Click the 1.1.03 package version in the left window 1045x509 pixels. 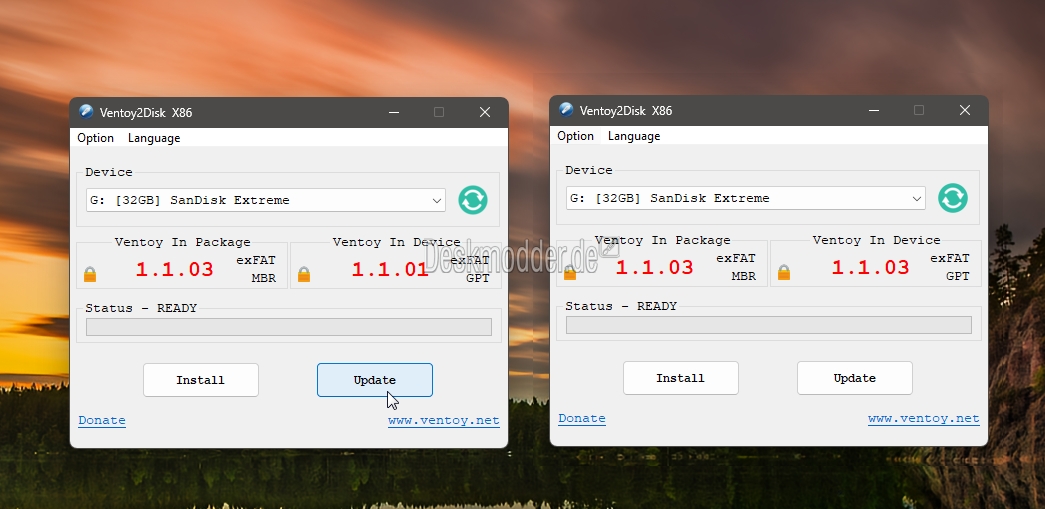[x=175, y=270]
